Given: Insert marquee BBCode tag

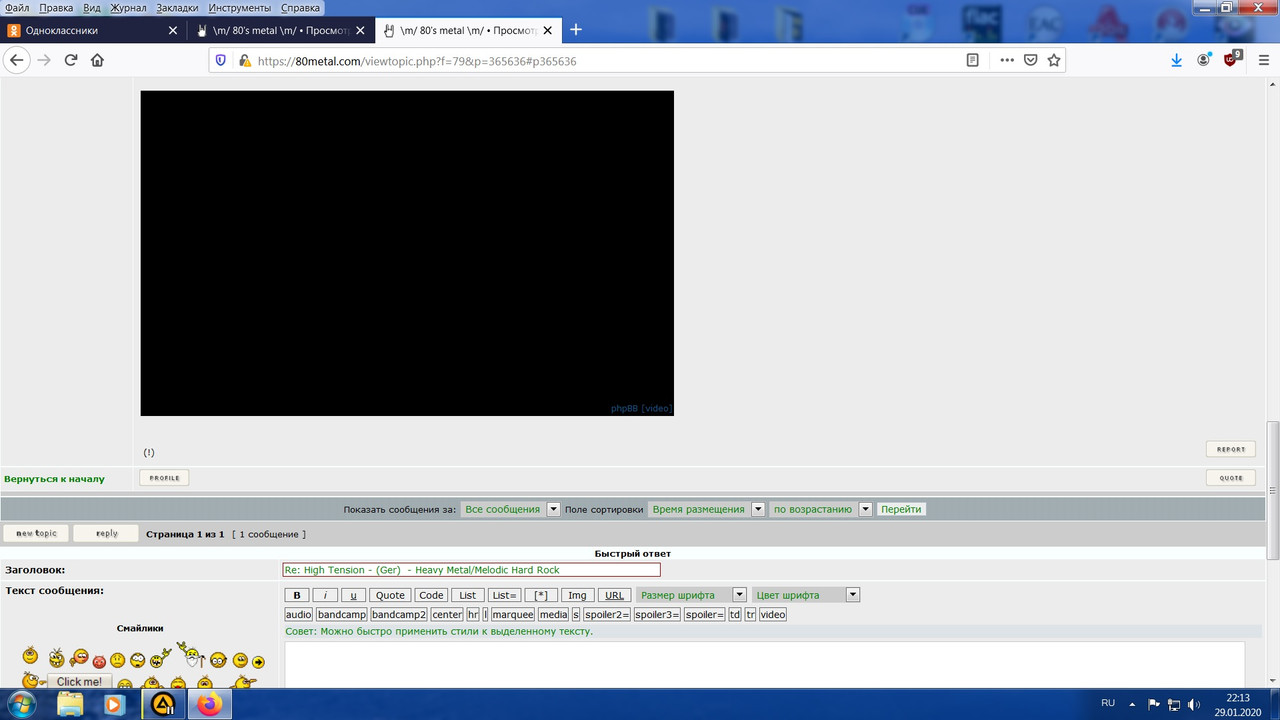Looking at the screenshot, I should click(x=513, y=614).
